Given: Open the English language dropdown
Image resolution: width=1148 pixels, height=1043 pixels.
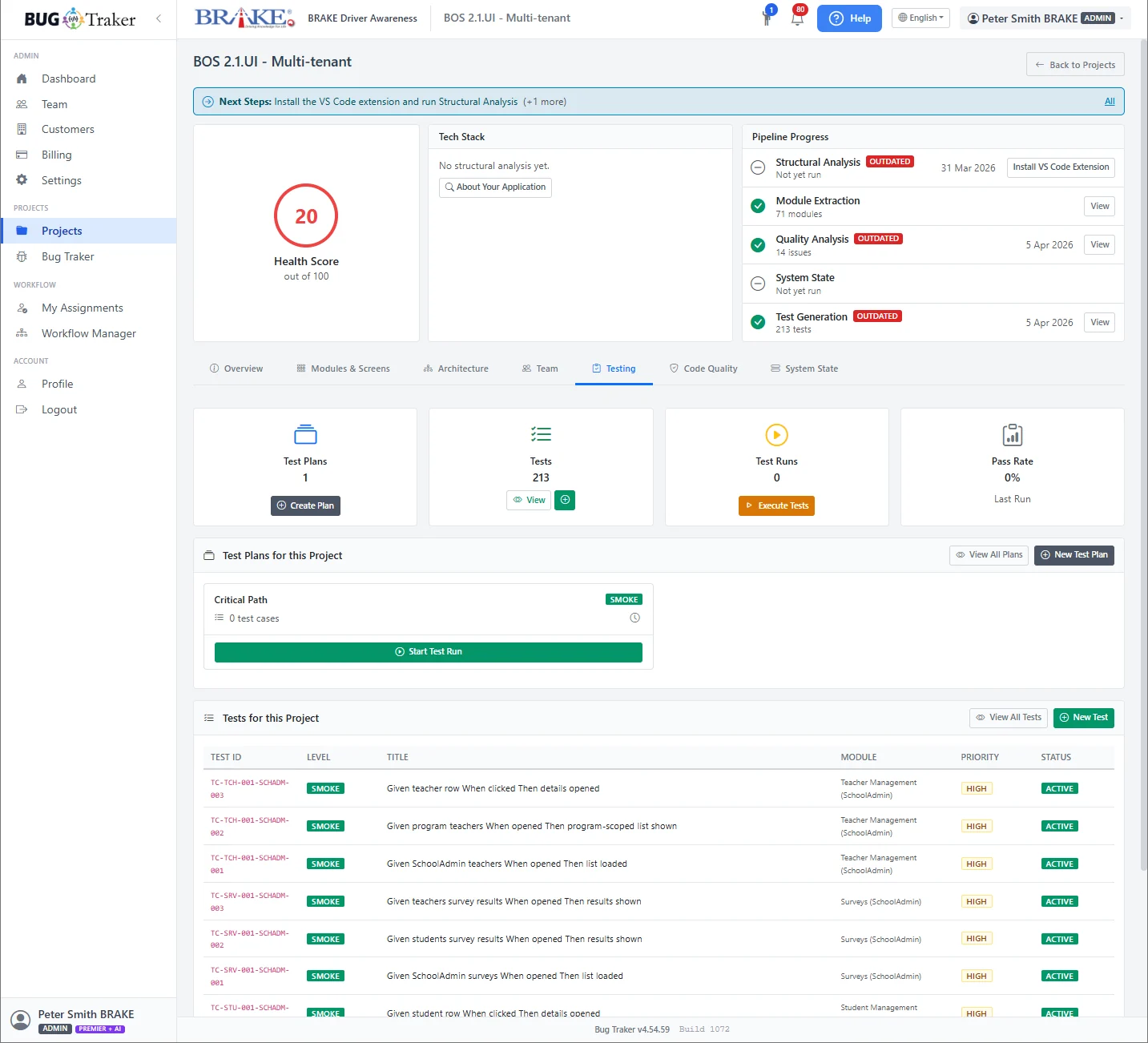Looking at the screenshot, I should (x=920, y=18).
